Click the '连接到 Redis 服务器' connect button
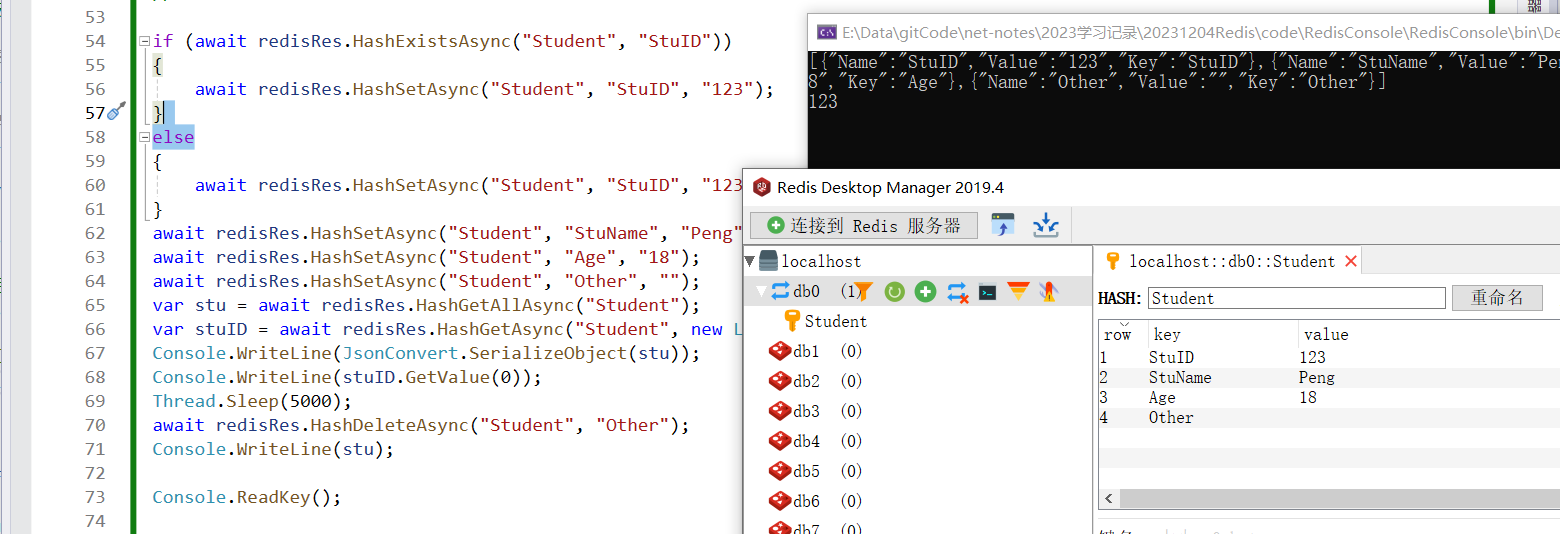 tap(863, 225)
